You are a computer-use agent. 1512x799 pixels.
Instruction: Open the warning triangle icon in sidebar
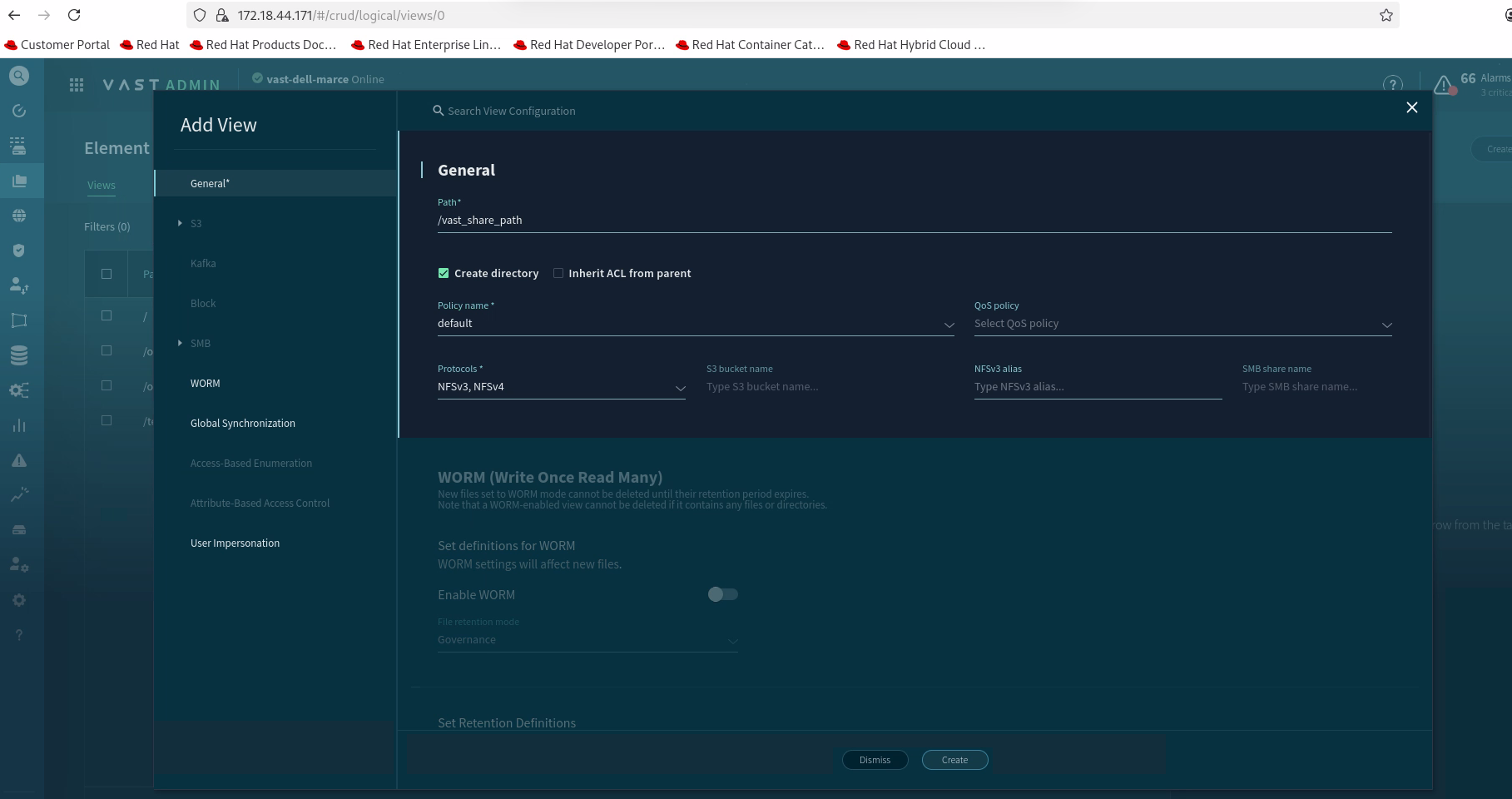(19, 460)
